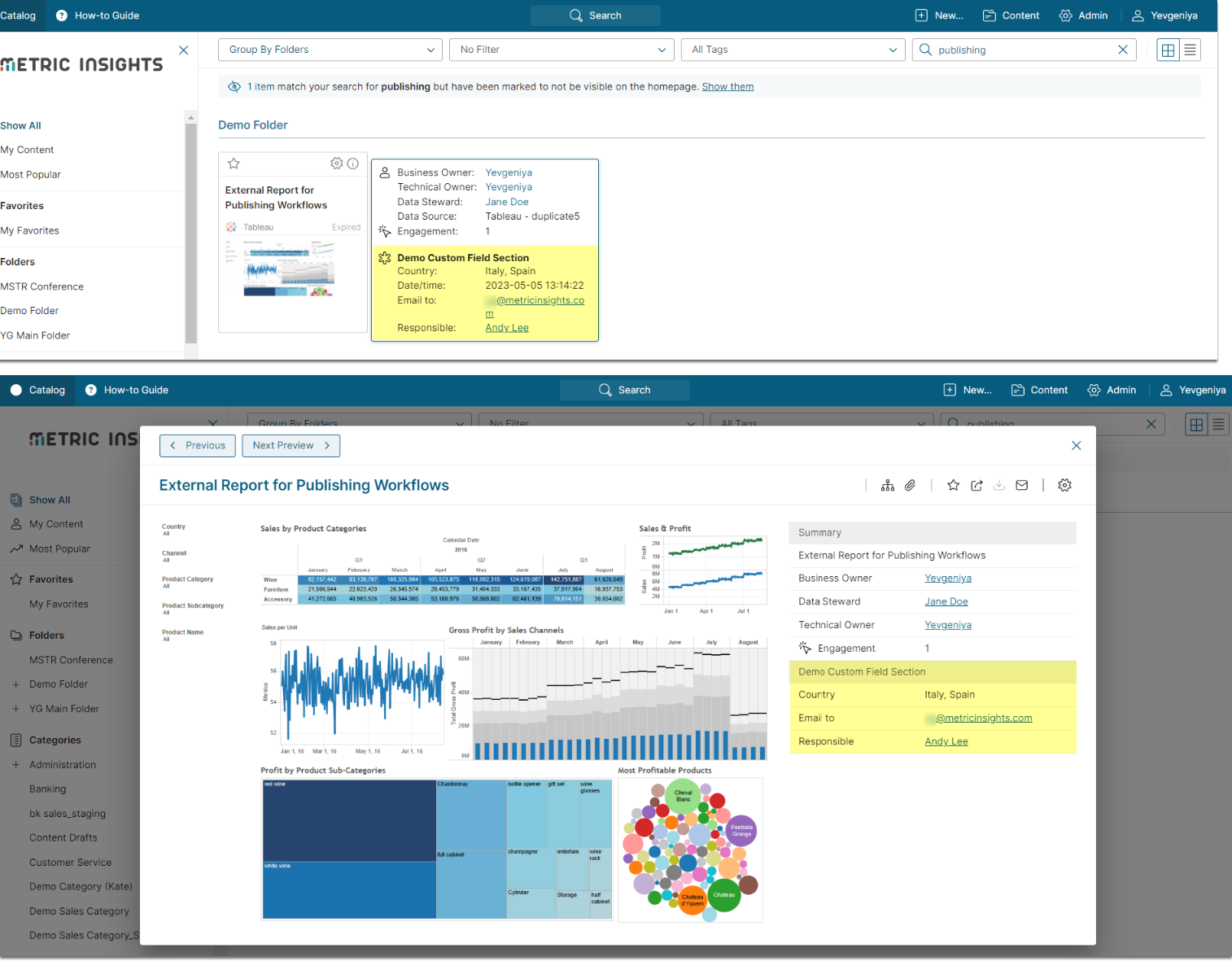1232x970 pixels.
Task: Click the paperclip attachment icon
Action: (911, 486)
